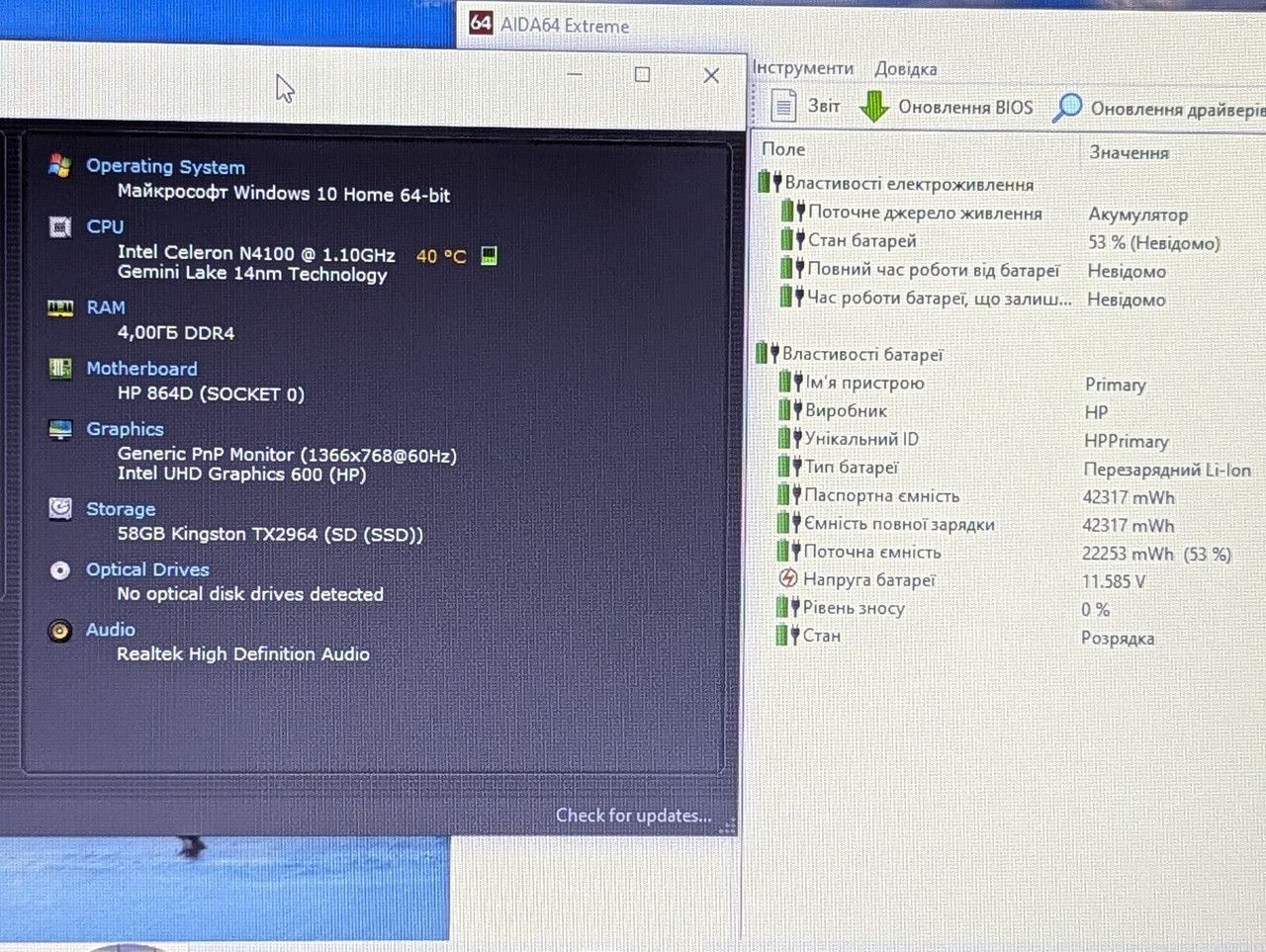Screen dimensions: 1266x952
Task: Click the Optical Drives disc icon
Action: (60, 570)
